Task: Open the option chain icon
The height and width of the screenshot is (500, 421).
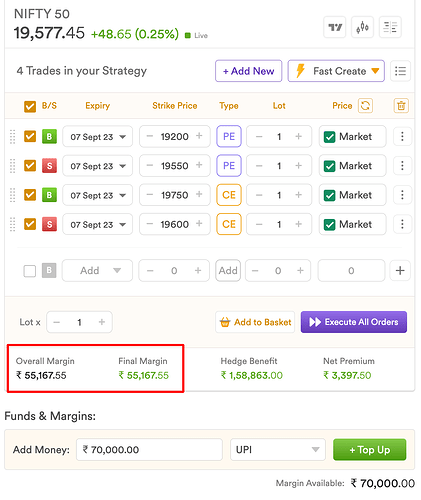Action: click(x=390, y=27)
